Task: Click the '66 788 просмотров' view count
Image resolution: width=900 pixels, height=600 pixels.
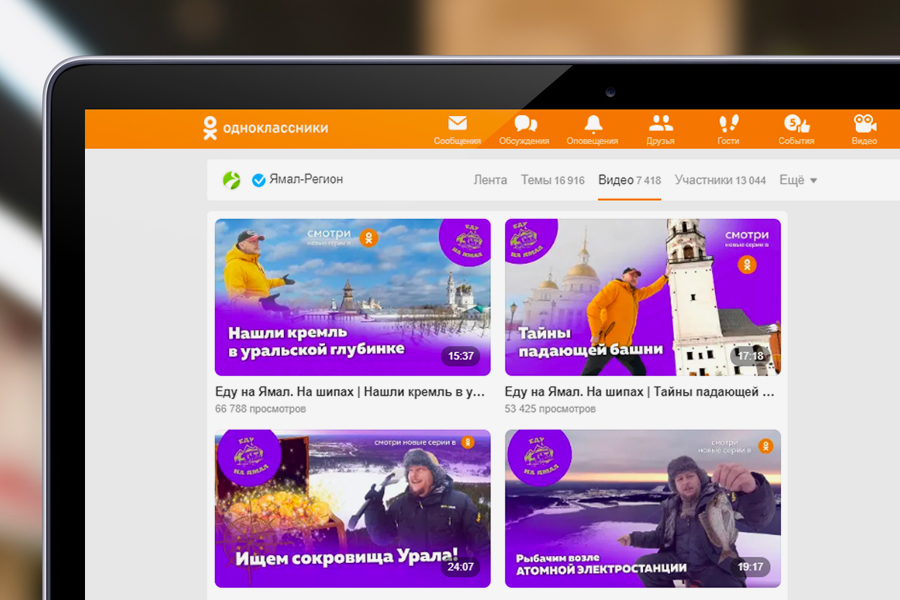Action: (x=261, y=409)
